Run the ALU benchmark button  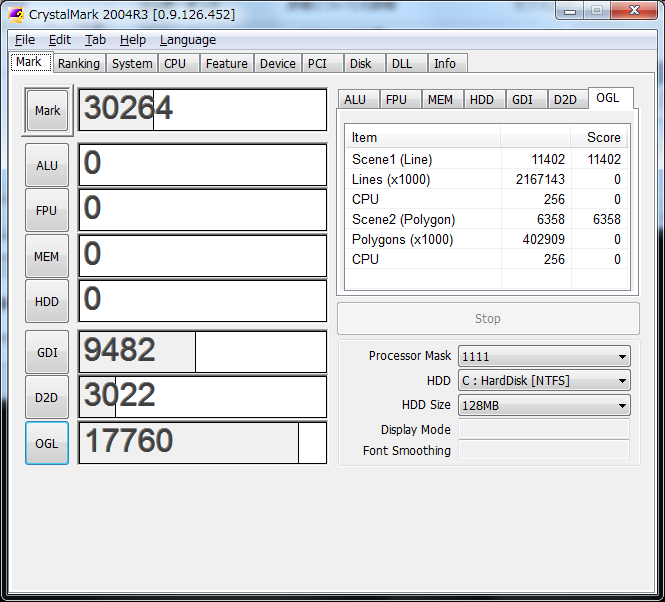(x=47, y=165)
